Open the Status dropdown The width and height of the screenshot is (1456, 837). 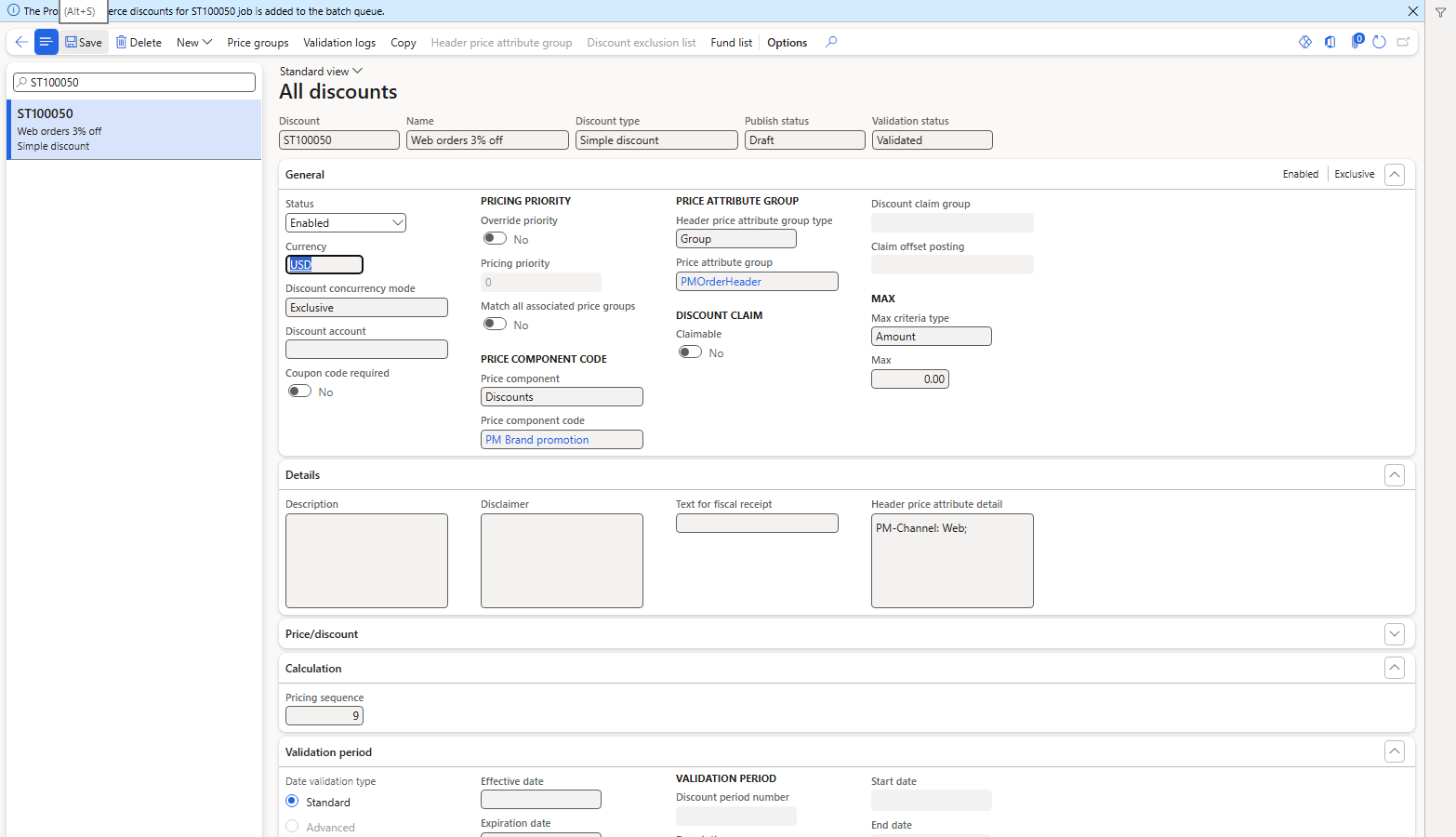pos(346,223)
